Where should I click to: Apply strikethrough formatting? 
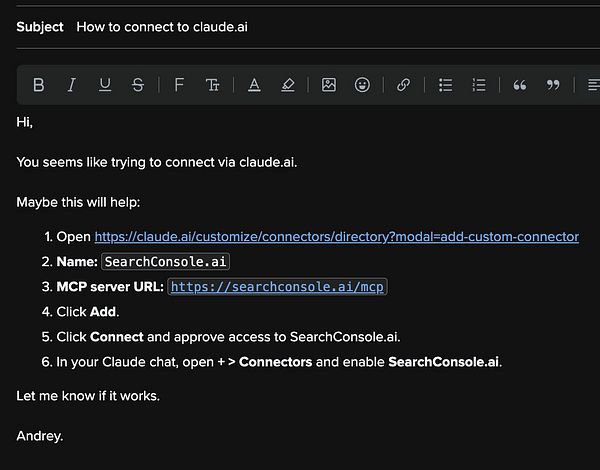tap(138, 85)
